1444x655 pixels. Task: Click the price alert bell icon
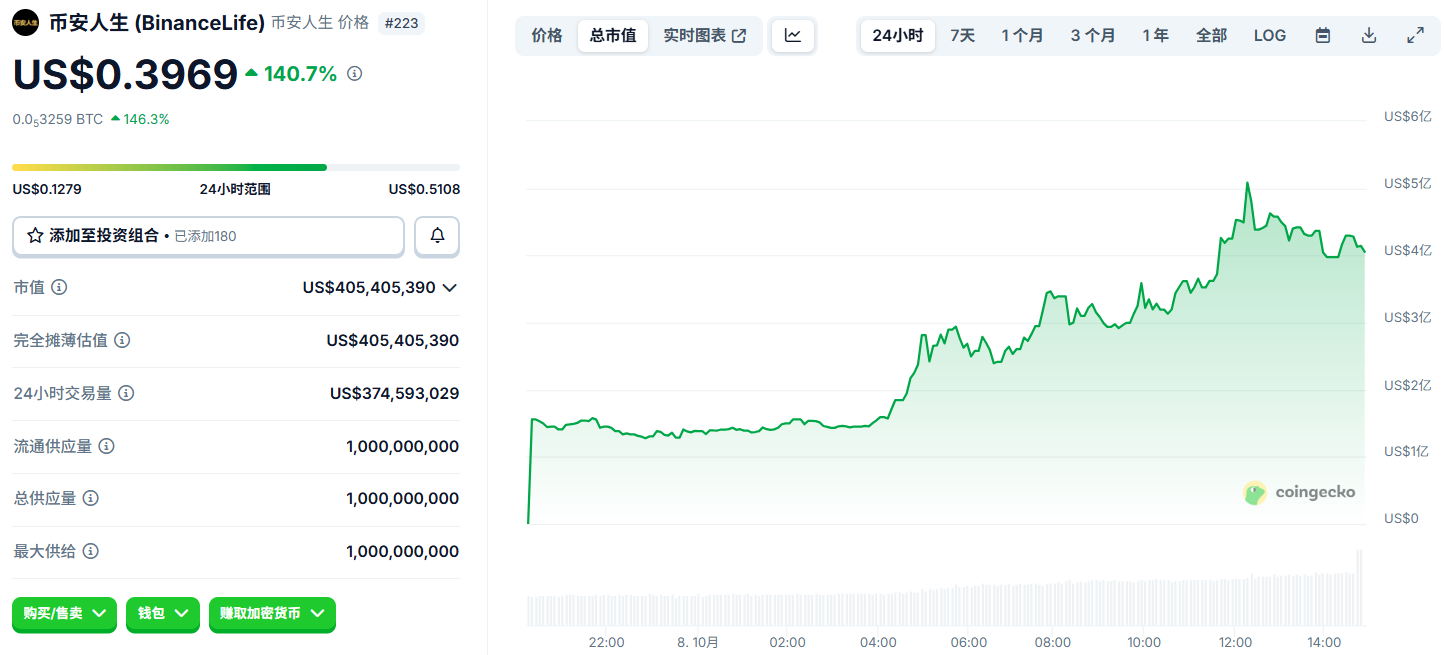(437, 236)
